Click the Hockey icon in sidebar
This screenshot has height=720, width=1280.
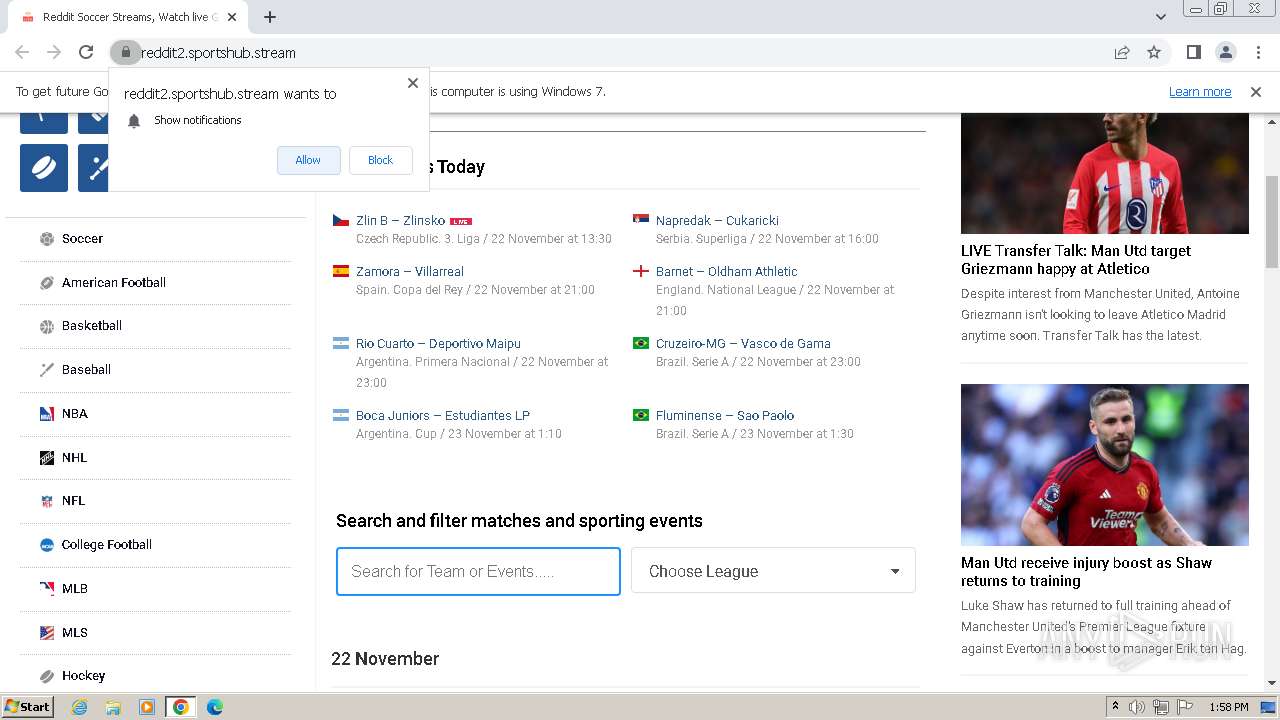pos(47,676)
